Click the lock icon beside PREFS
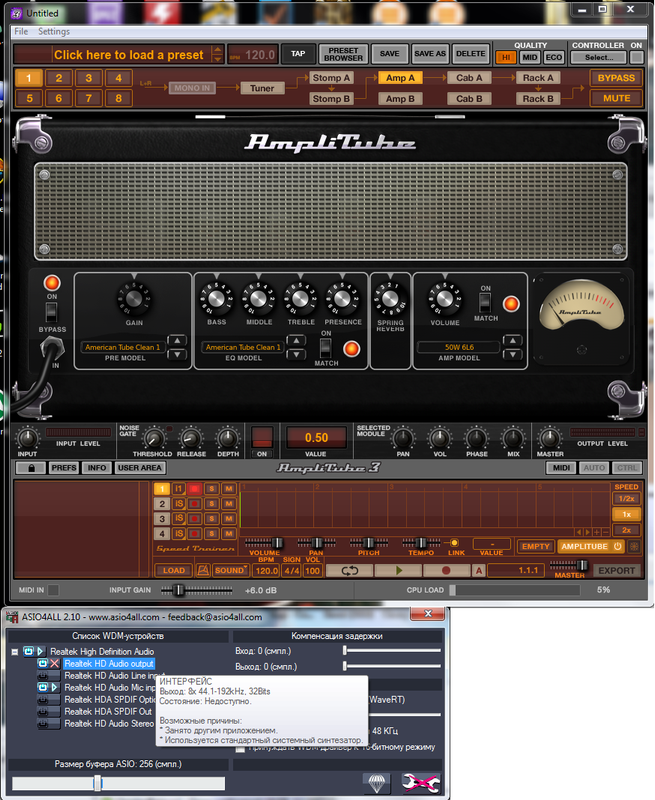The height and width of the screenshot is (800, 655). [31, 468]
